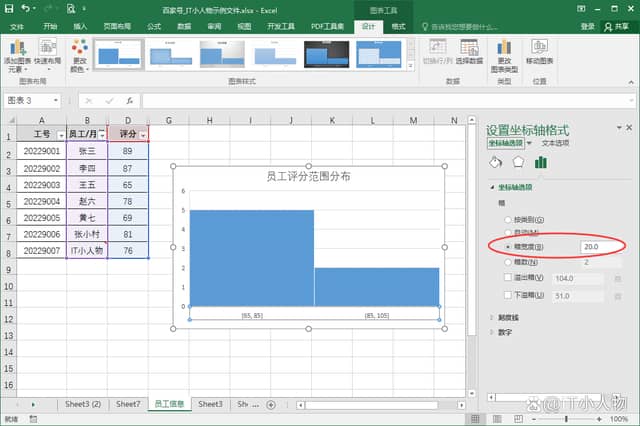This screenshot has width=640, height=426.
Task: Enable the 溢出箱 checkbox
Action: pyautogui.click(x=508, y=277)
